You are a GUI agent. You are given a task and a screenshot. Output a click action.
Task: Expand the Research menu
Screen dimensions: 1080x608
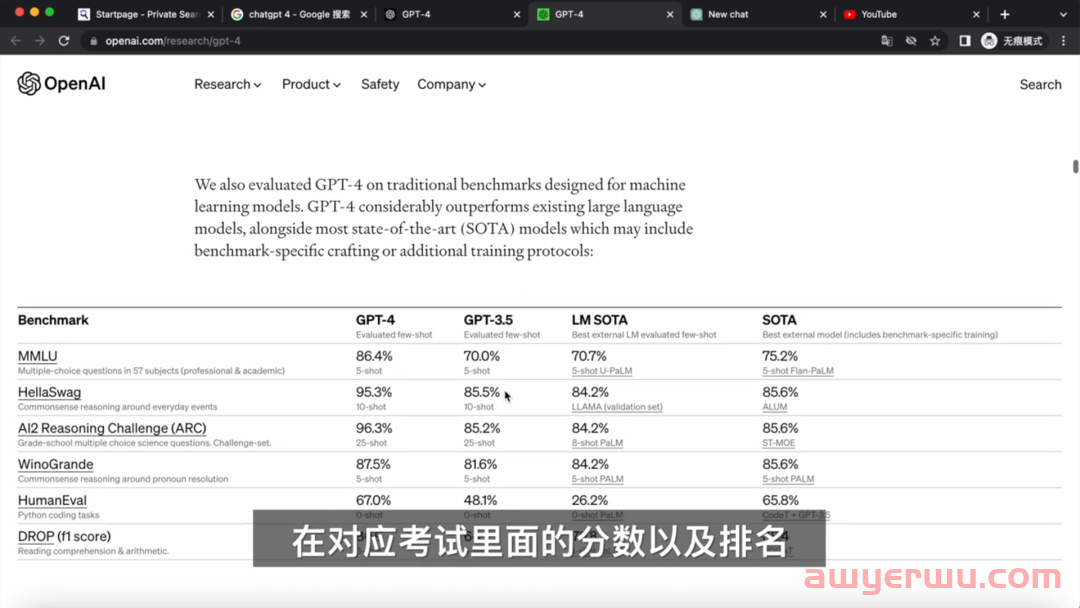pyautogui.click(x=227, y=84)
